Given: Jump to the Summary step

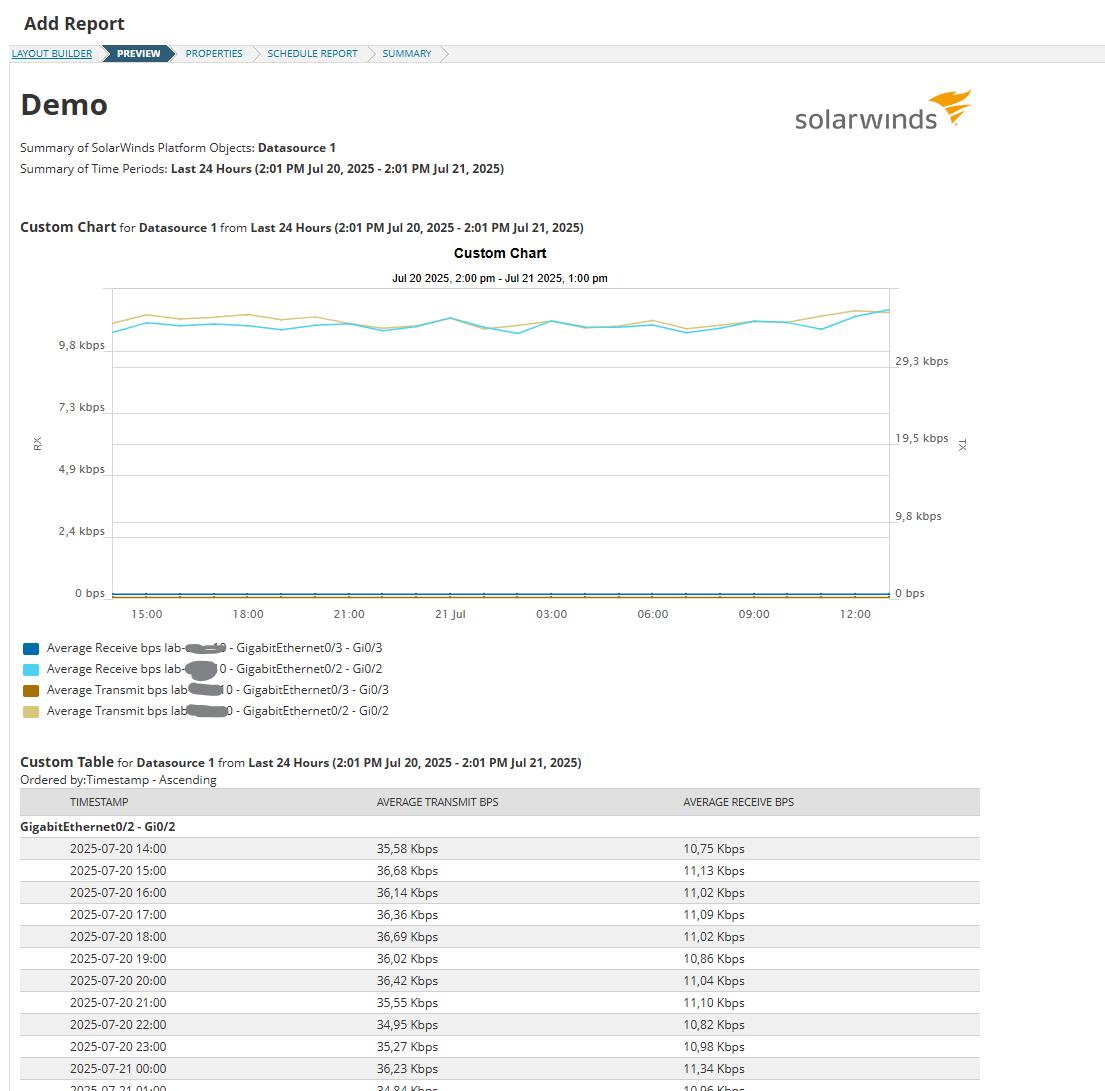Looking at the screenshot, I should 407,54.
